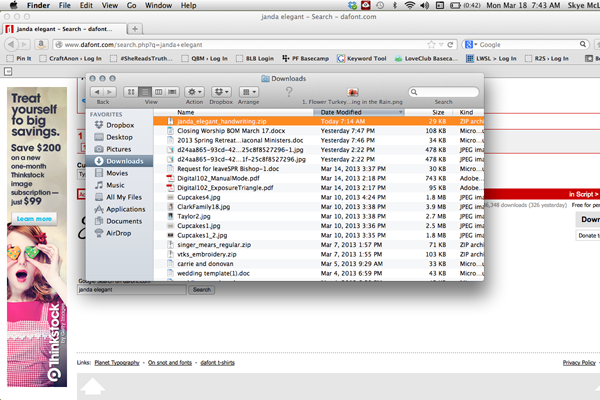Select Cupcakes4.jpg file
The width and height of the screenshot is (600, 400).
319,198
